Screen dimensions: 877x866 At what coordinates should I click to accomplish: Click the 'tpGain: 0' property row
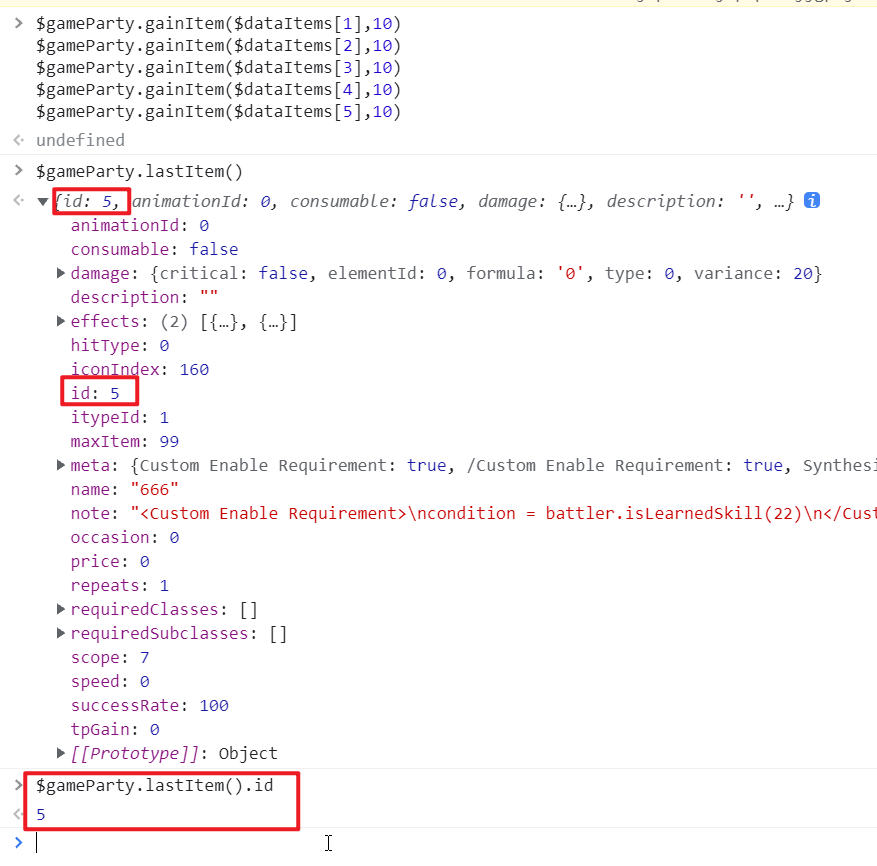(x=115, y=729)
